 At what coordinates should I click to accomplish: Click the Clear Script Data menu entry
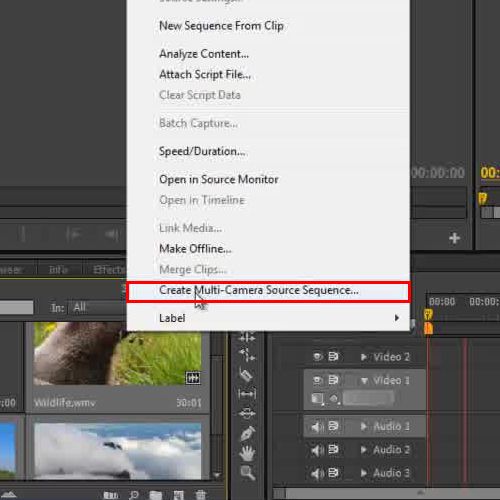coord(268,95)
